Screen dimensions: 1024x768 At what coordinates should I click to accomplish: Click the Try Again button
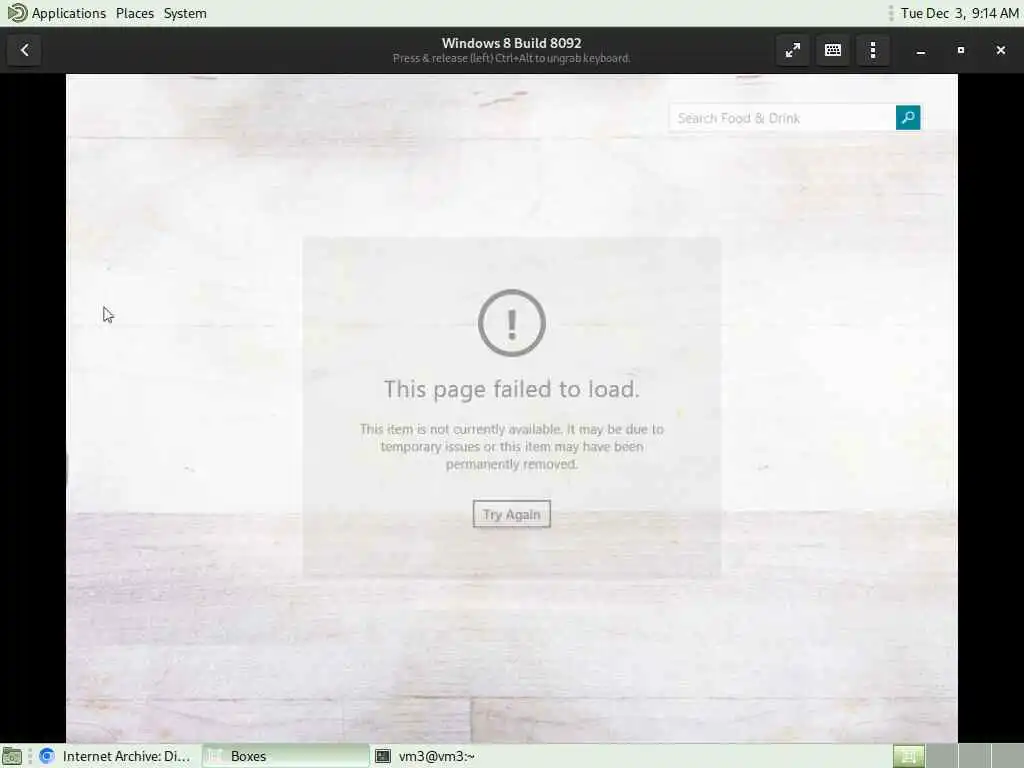[x=511, y=514]
